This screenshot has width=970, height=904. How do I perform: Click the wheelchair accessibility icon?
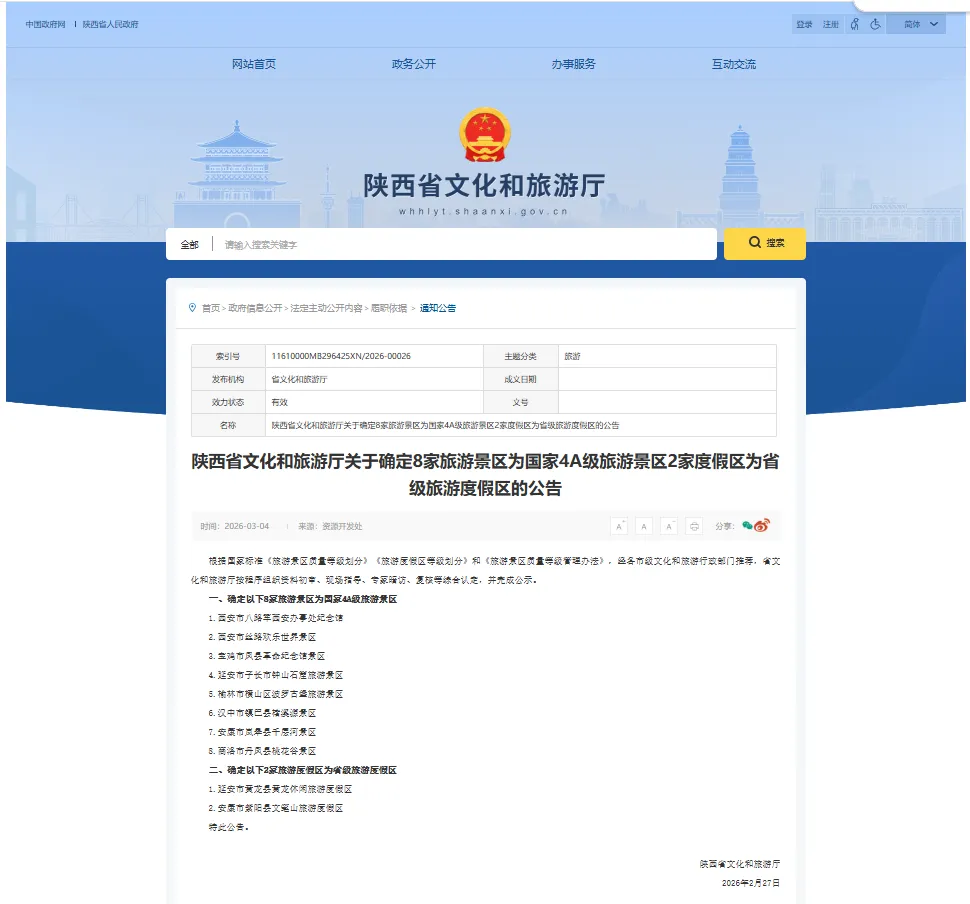click(875, 24)
